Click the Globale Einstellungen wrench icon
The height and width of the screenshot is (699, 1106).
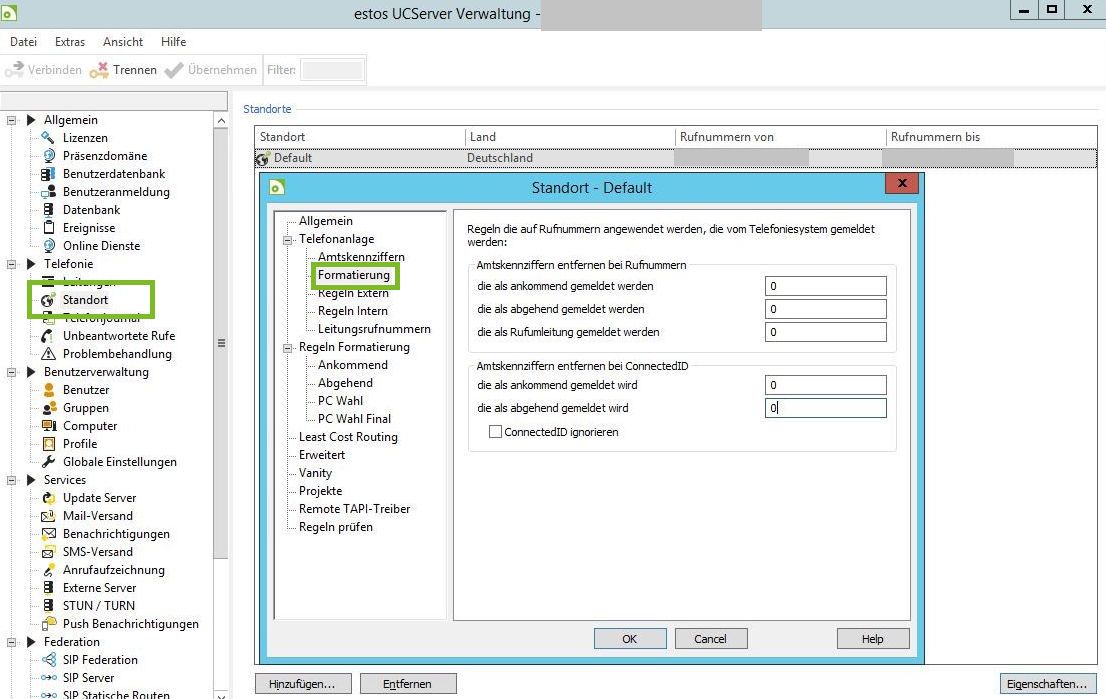pyautogui.click(x=49, y=461)
